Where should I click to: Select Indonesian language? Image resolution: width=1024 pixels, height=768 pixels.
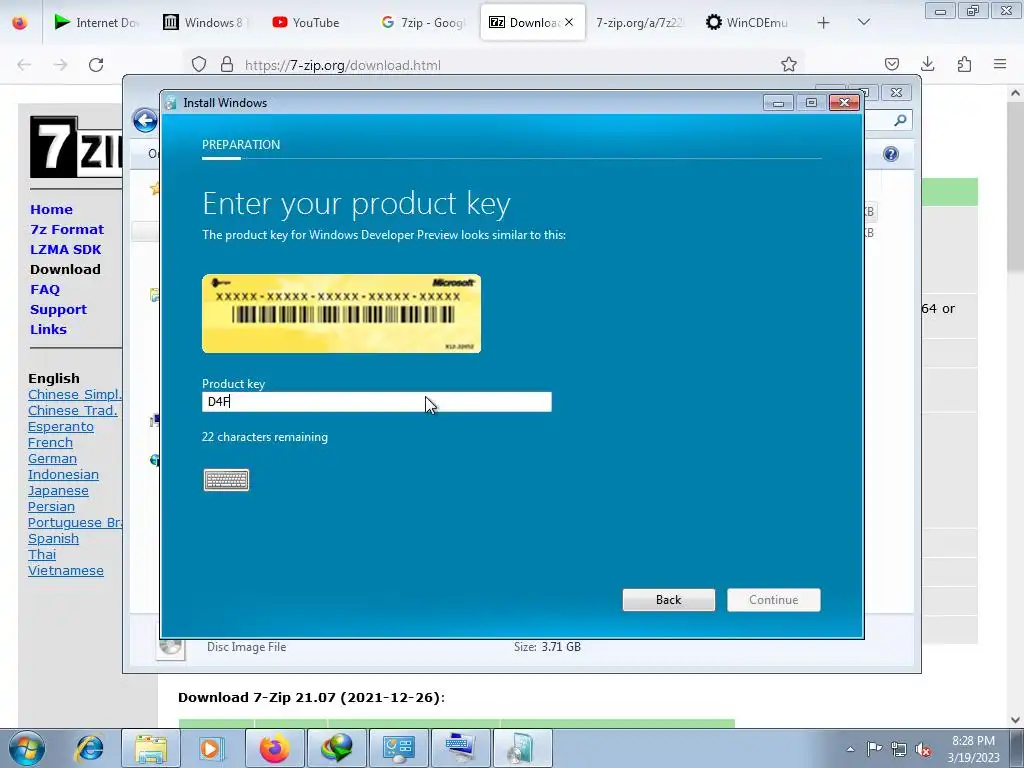click(x=63, y=474)
